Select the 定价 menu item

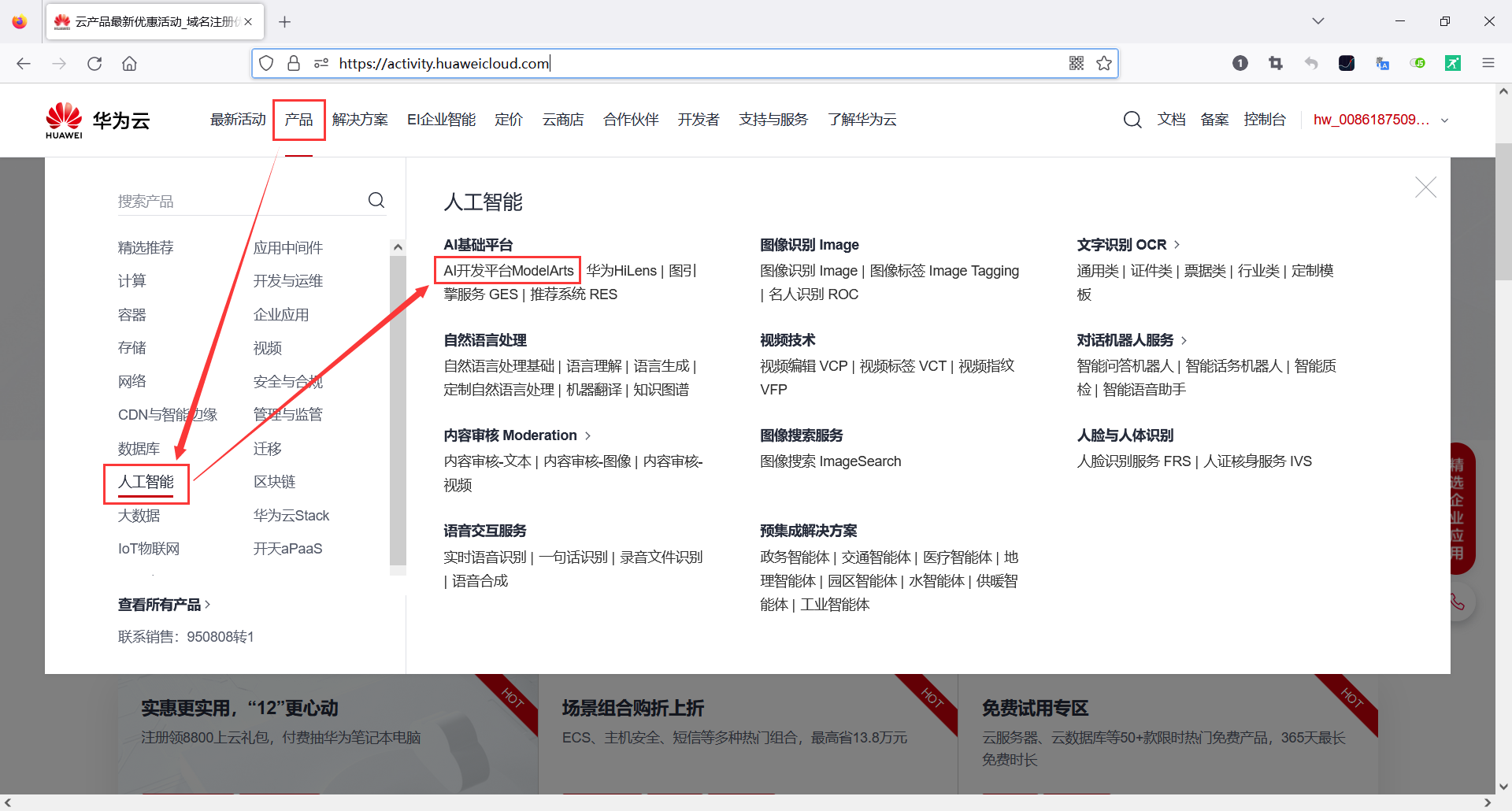pos(509,119)
